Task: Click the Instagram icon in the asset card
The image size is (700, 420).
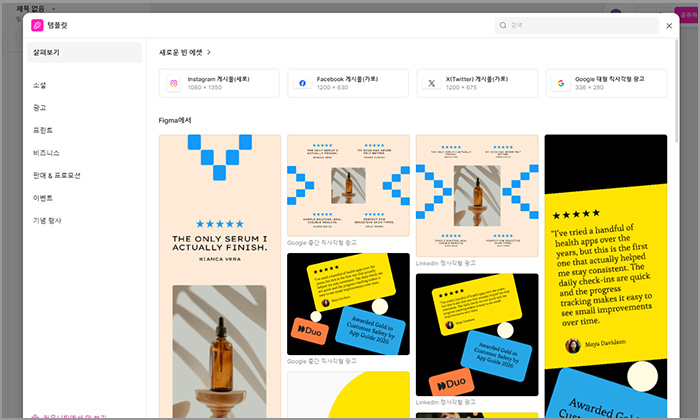Action: [174, 83]
